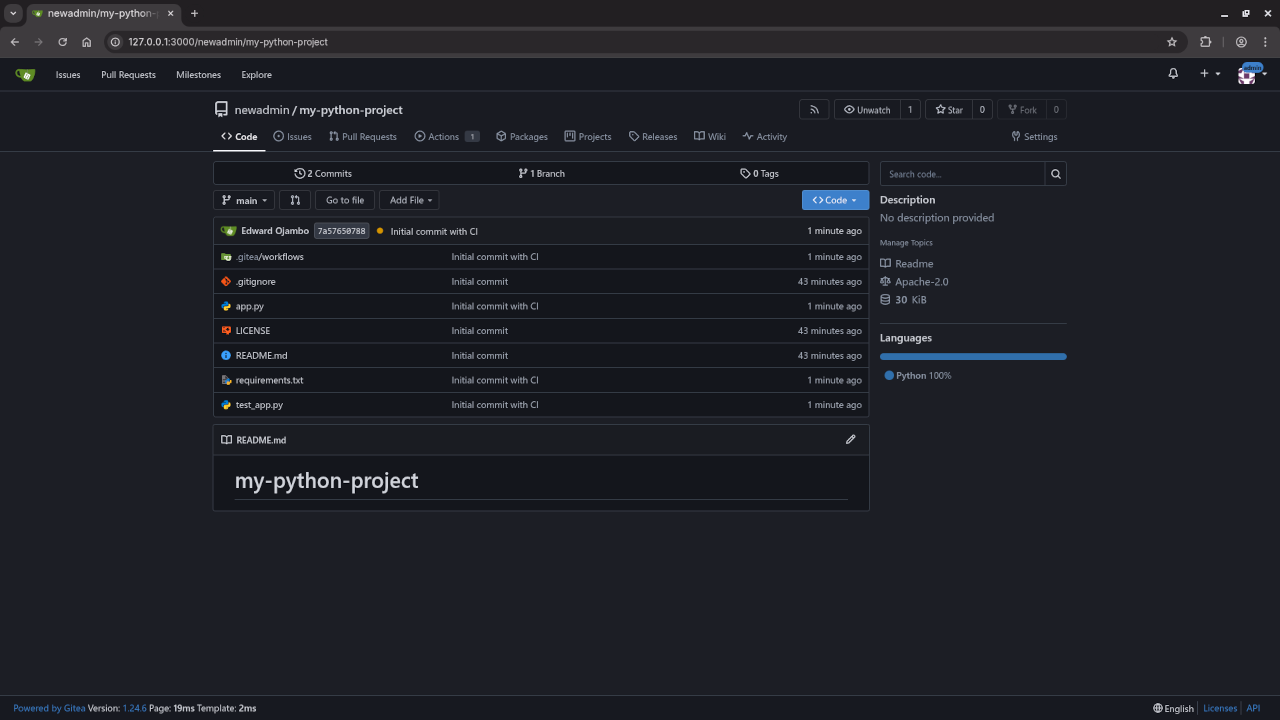This screenshot has width=1280, height=720.
Task: Click the requirements.txt file icon
Action: [226, 380]
